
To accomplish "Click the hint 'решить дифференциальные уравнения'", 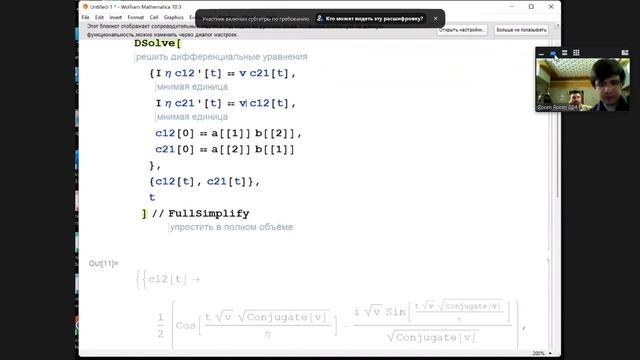I will [222, 57].
